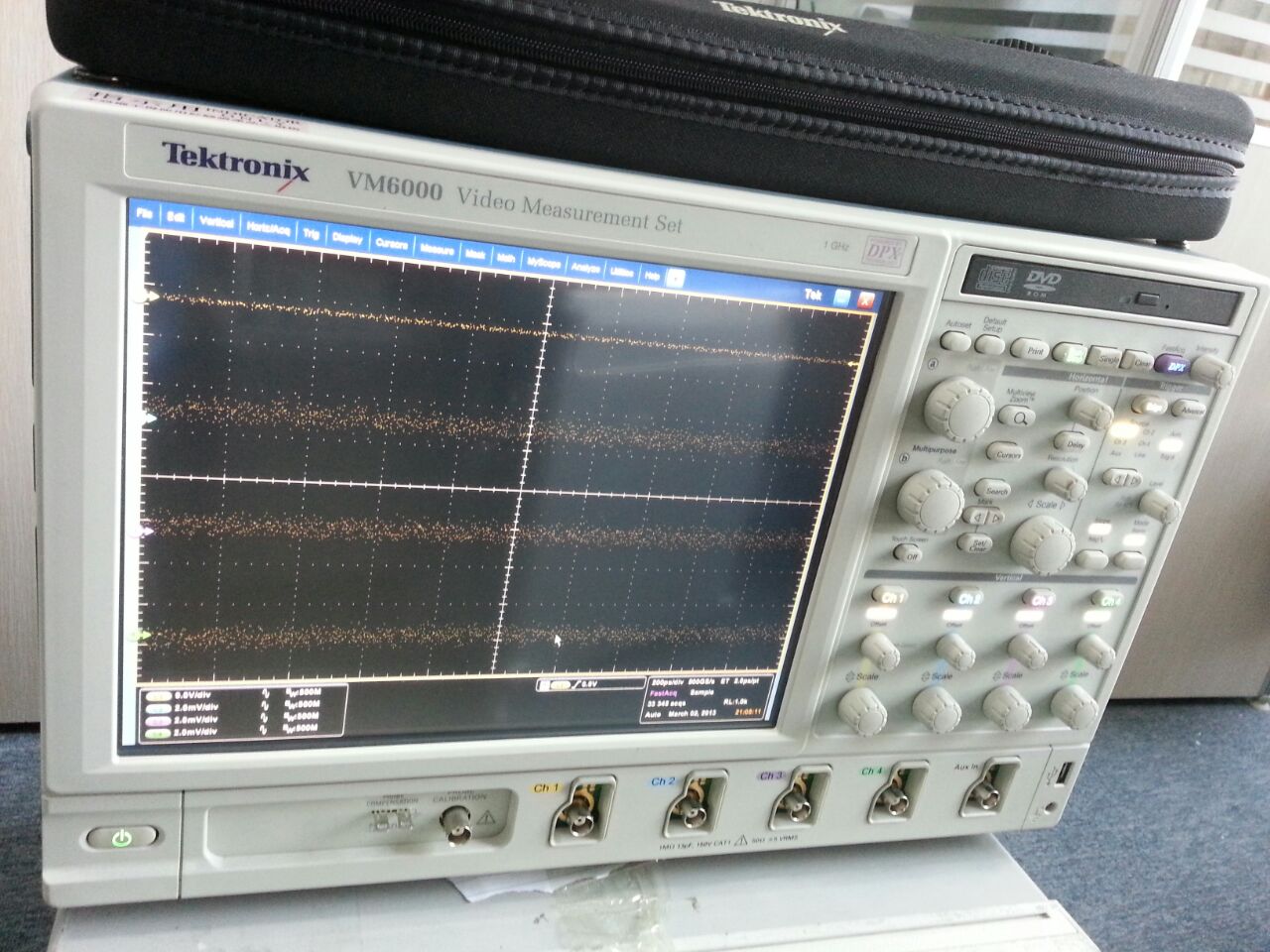The width and height of the screenshot is (1270, 952).
Task: Touch the upper multipurpose knob a
Action: pos(959,410)
